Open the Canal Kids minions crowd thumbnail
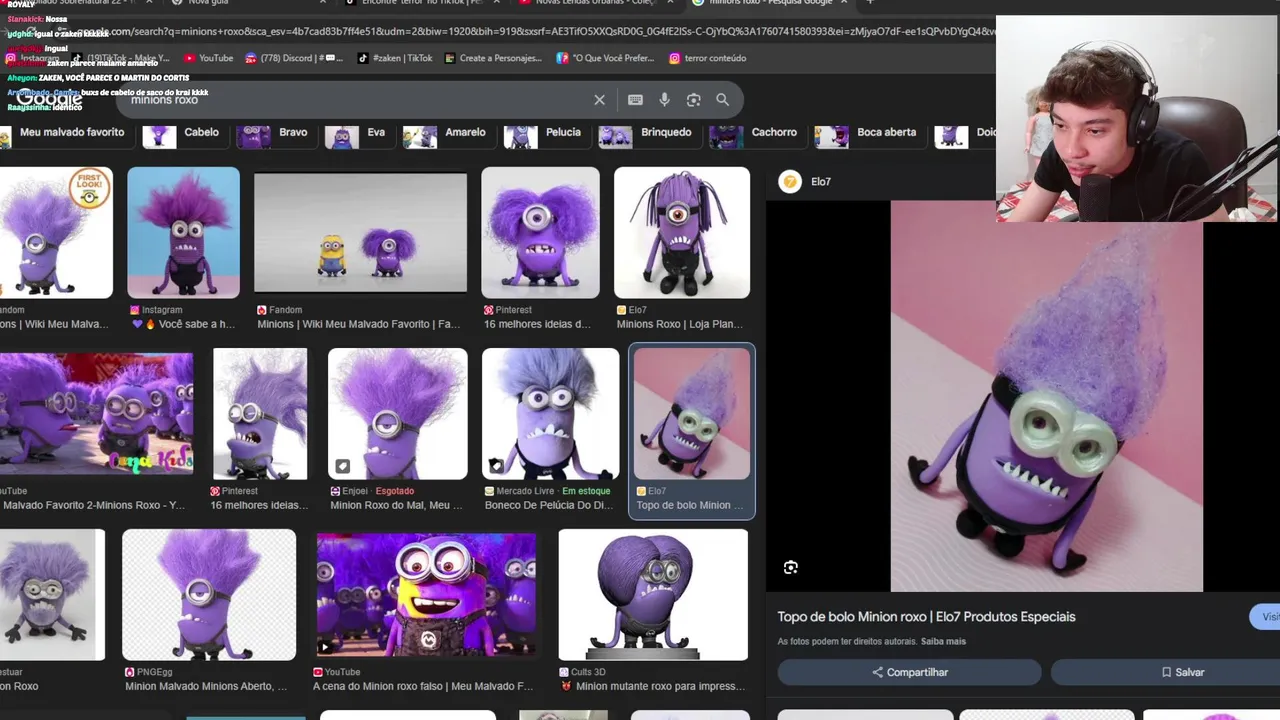Viewport: 1280px width, 720px height. [x=96, y=413]
